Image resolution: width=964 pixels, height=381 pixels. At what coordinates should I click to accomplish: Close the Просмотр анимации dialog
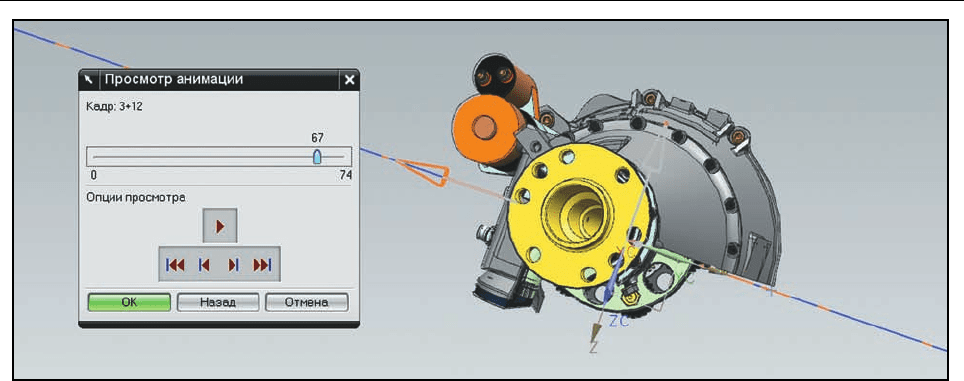349,80
